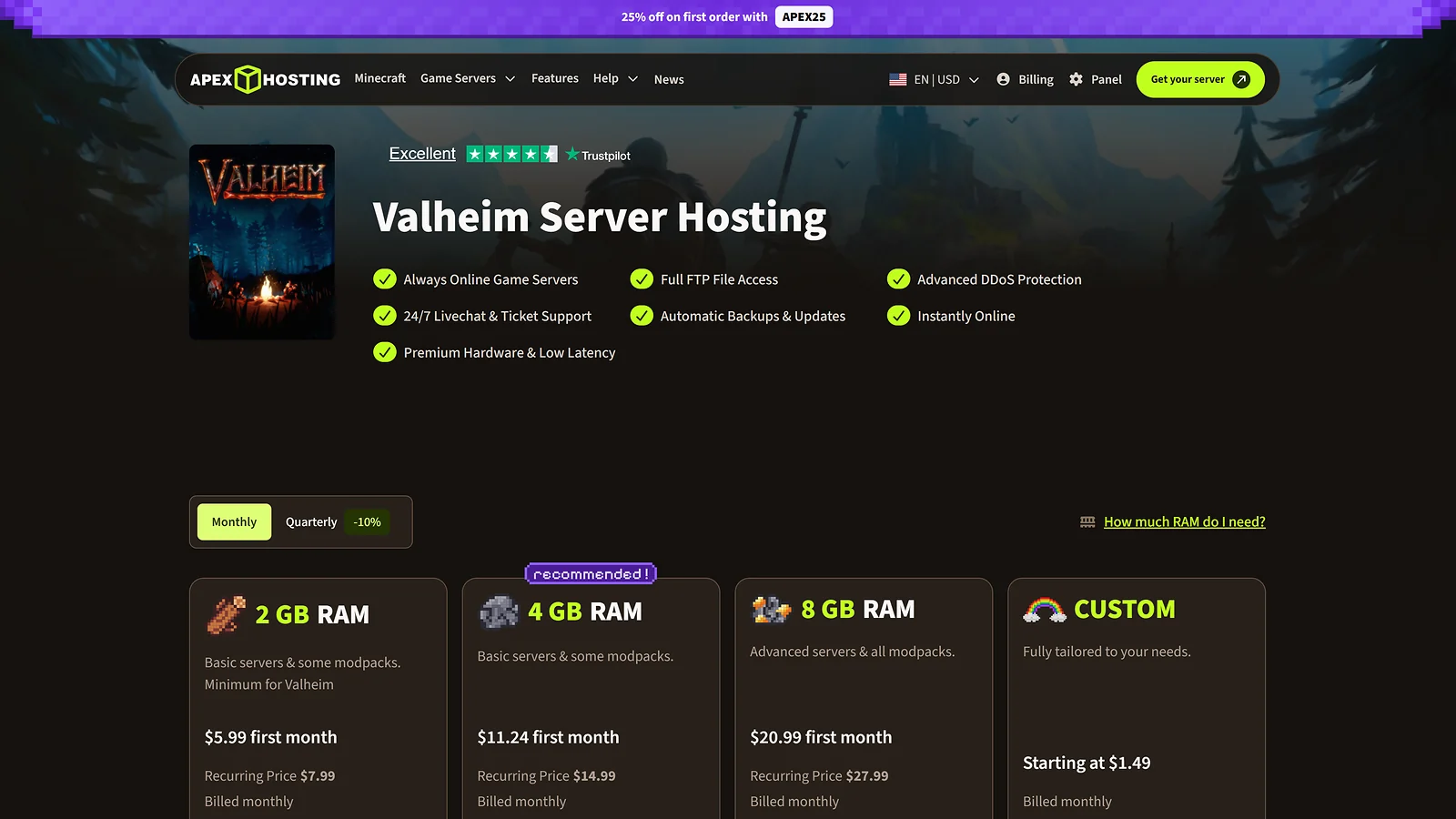Click the ore icon on 8 GB plan
The height and width of the screenshot is (819, 1456).
(x=772, y=609)
